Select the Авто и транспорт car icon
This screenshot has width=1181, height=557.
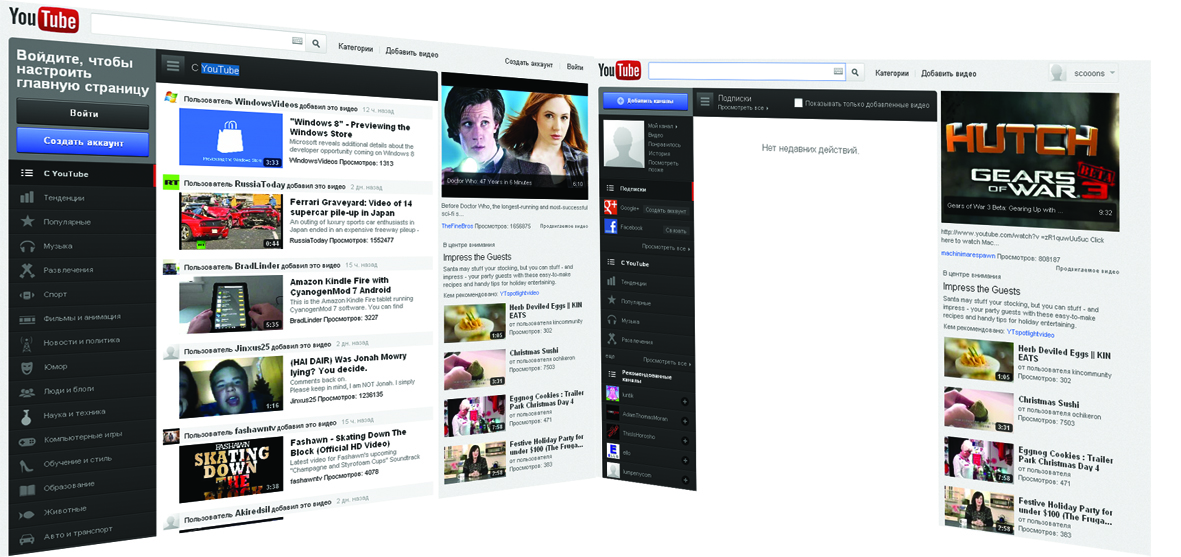click(27, 538)
